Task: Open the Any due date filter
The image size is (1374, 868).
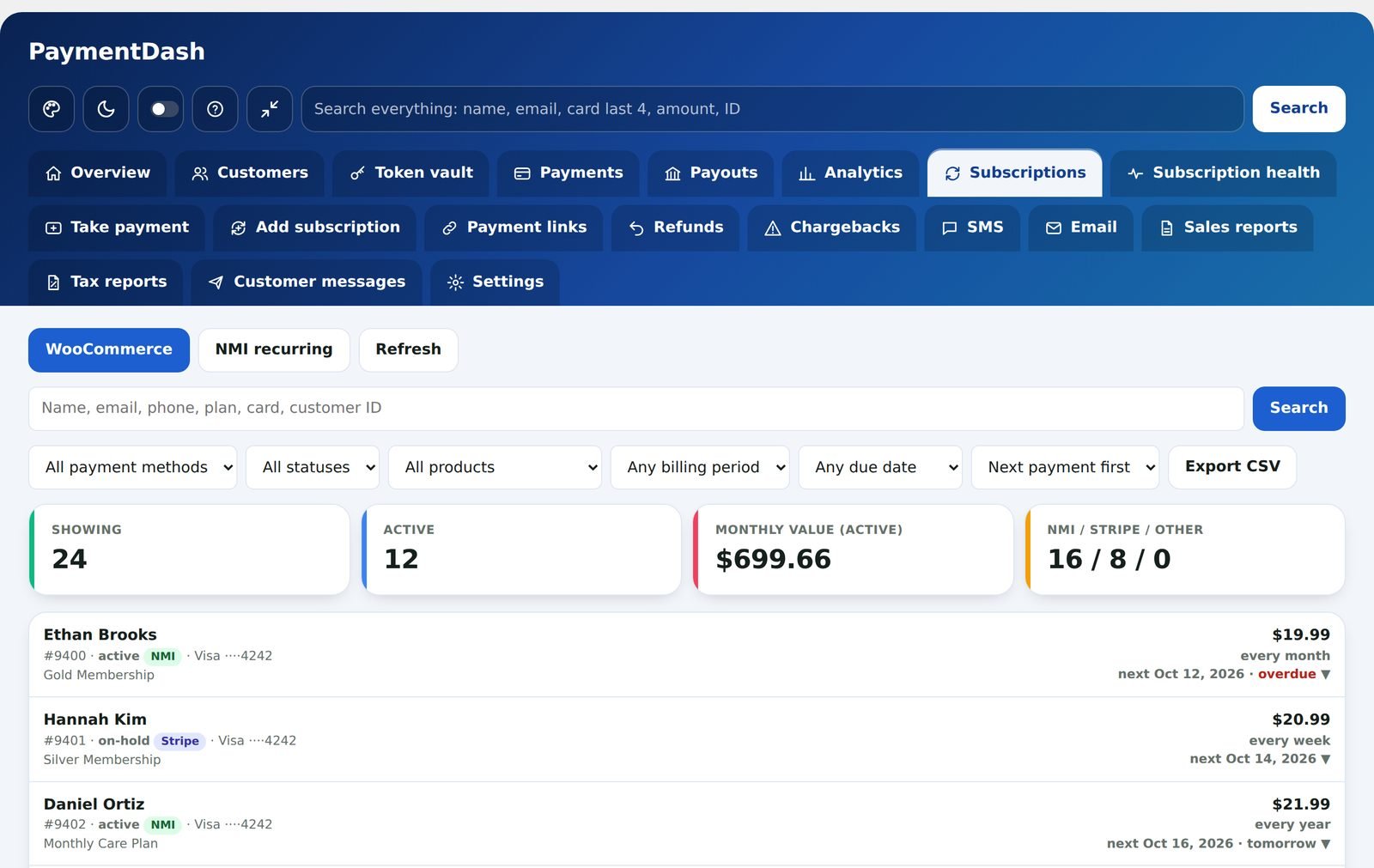Action: 880,467
